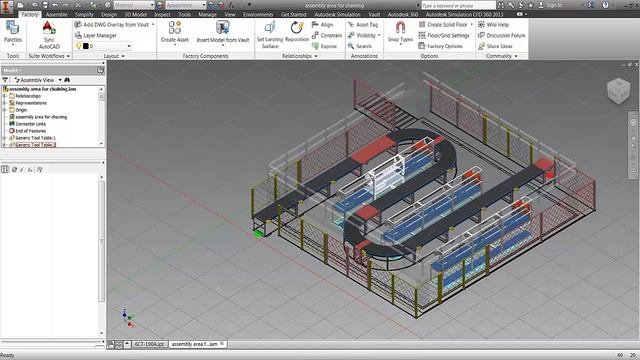Expand the Relationships panel dropdown
Viewport: 640px width, 360px height.
(316, 56)
